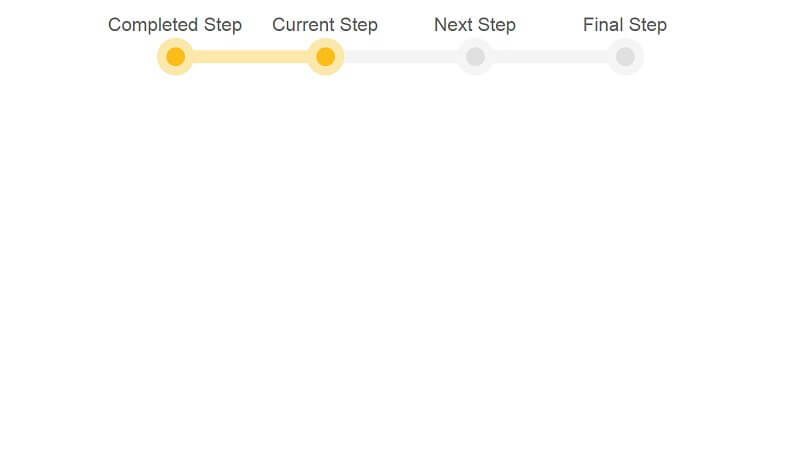Click the gray connector between Current and Next
The width and height of the screenshot is (800, 449).
click(401, 57)
